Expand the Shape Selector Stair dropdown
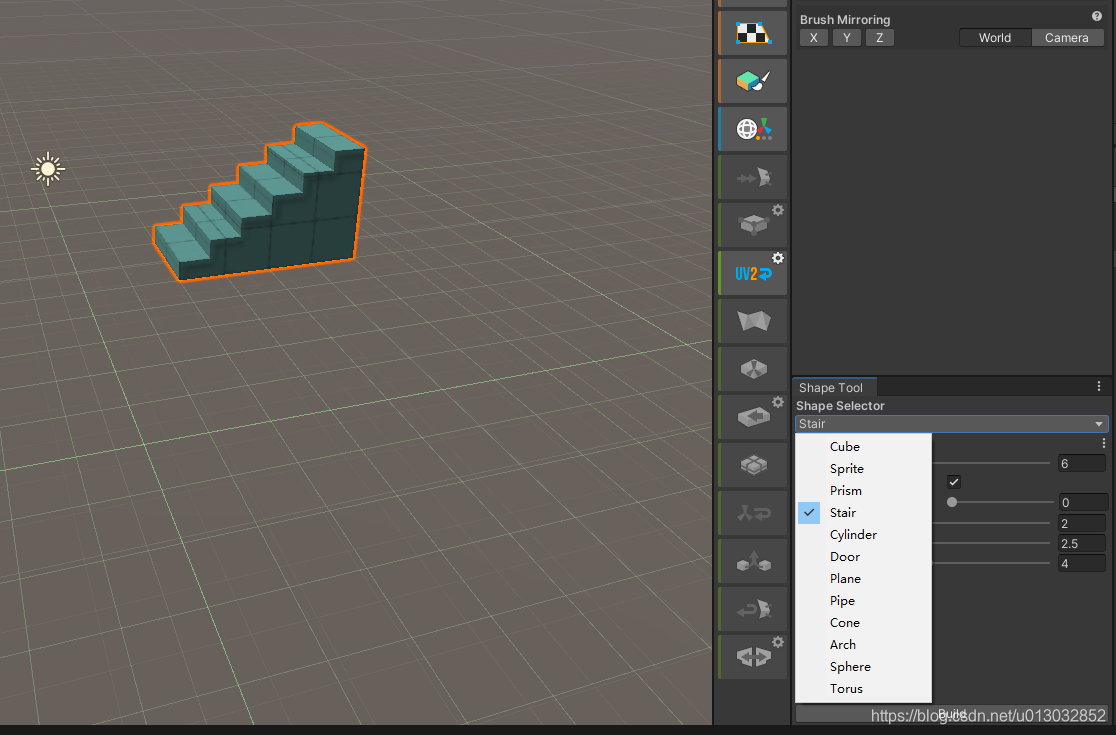 (x=952, y=424)
